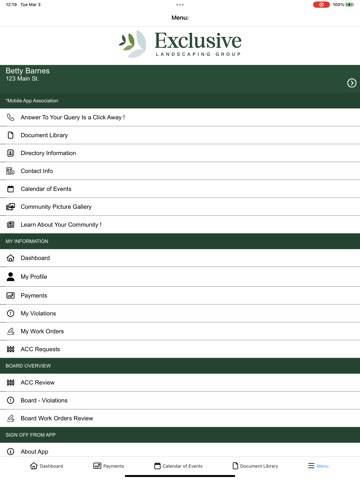
Task: Open the Contact Info menu item
Action: pos(180,171)
